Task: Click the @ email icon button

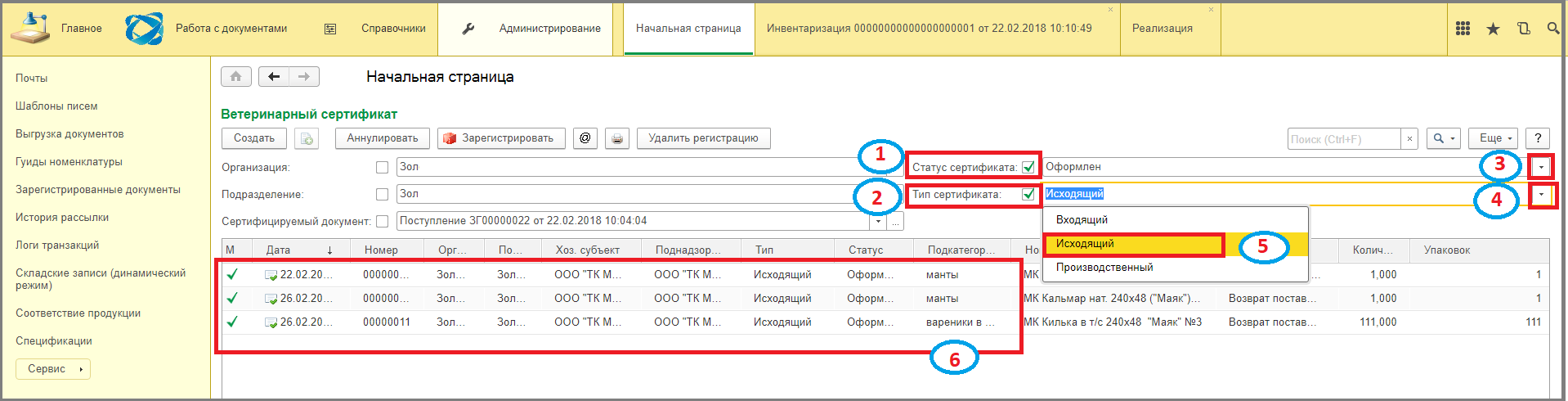Action: point(585,138)
